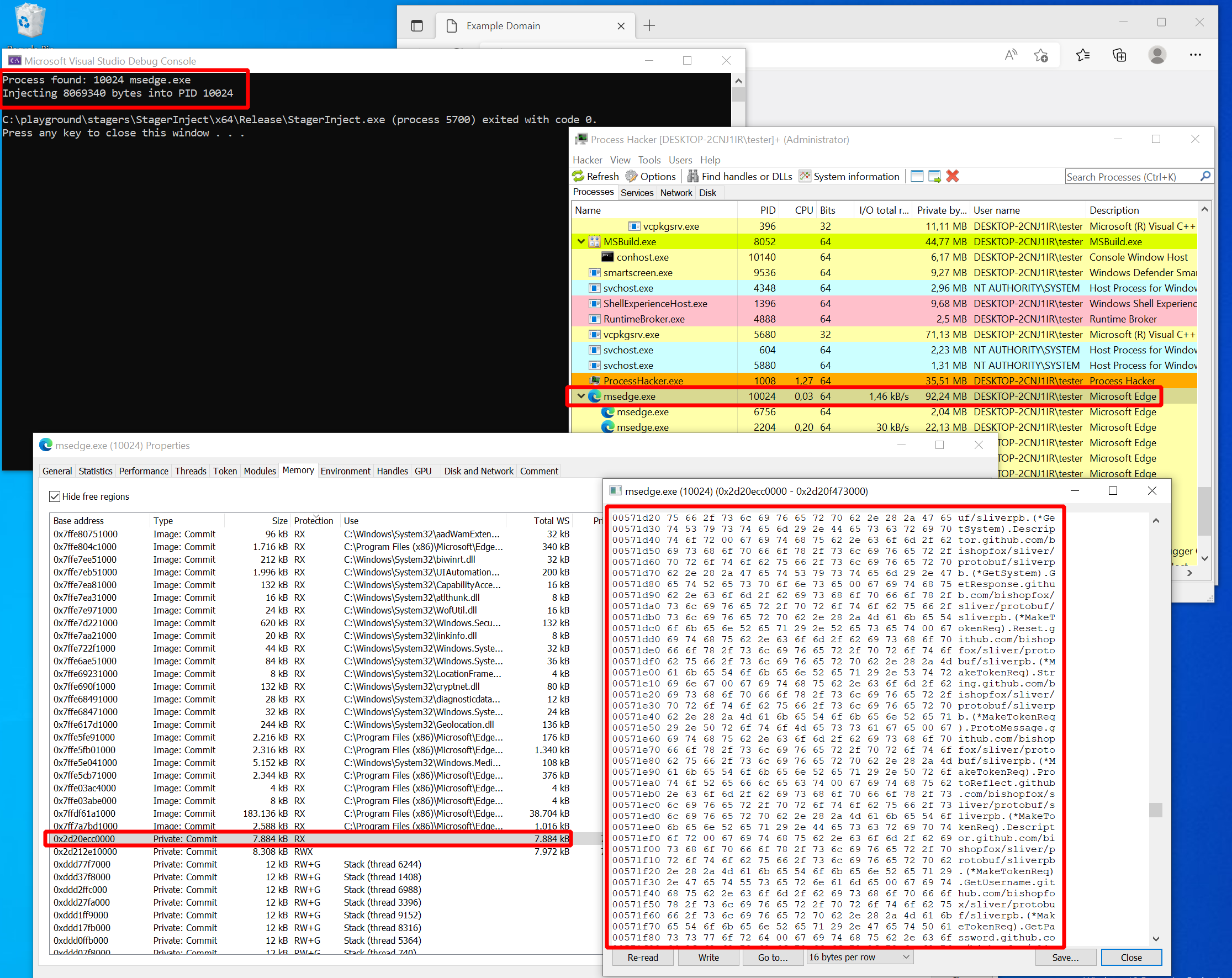Open the Tools menu

pos(649,160)
